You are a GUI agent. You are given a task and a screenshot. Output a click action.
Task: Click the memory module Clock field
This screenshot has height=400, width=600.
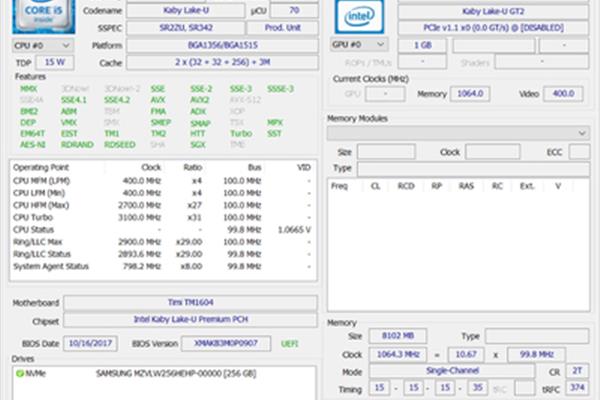[492, 152]
